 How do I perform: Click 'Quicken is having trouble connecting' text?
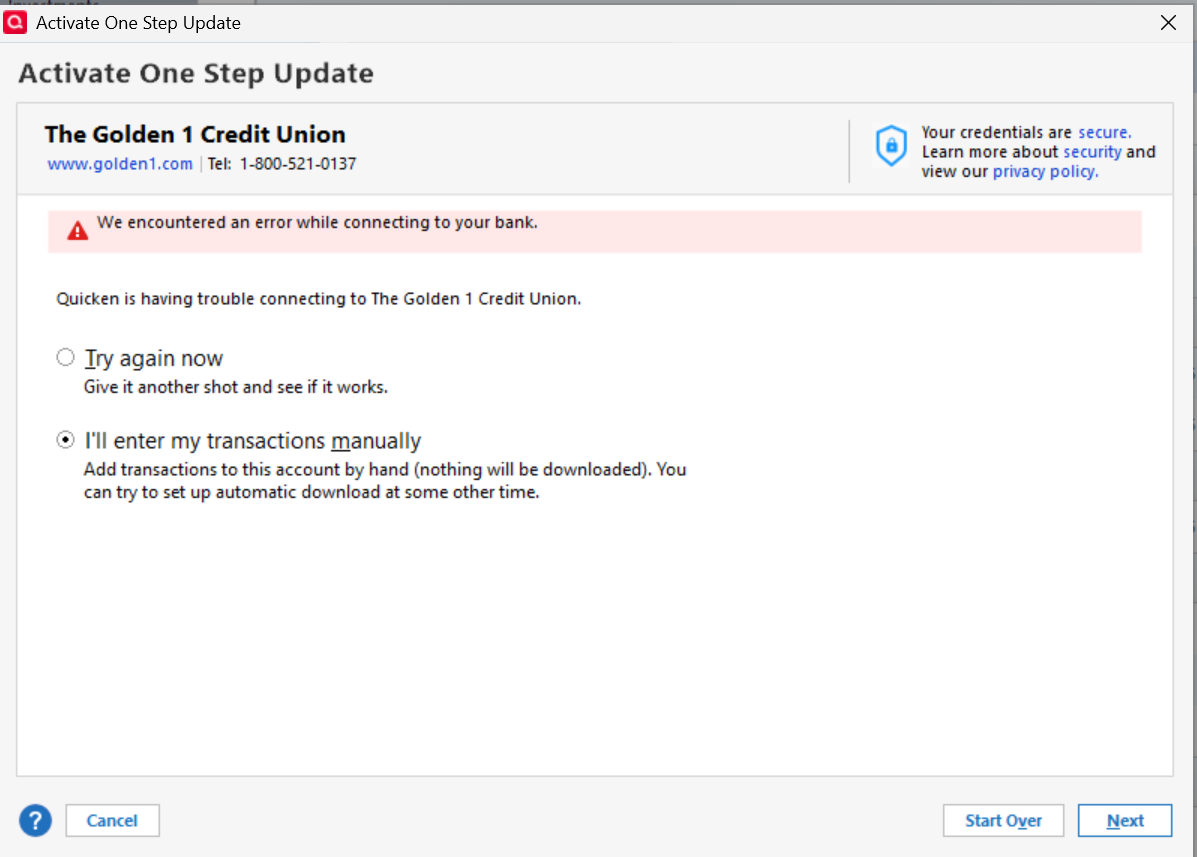click(x=318, y=298)
